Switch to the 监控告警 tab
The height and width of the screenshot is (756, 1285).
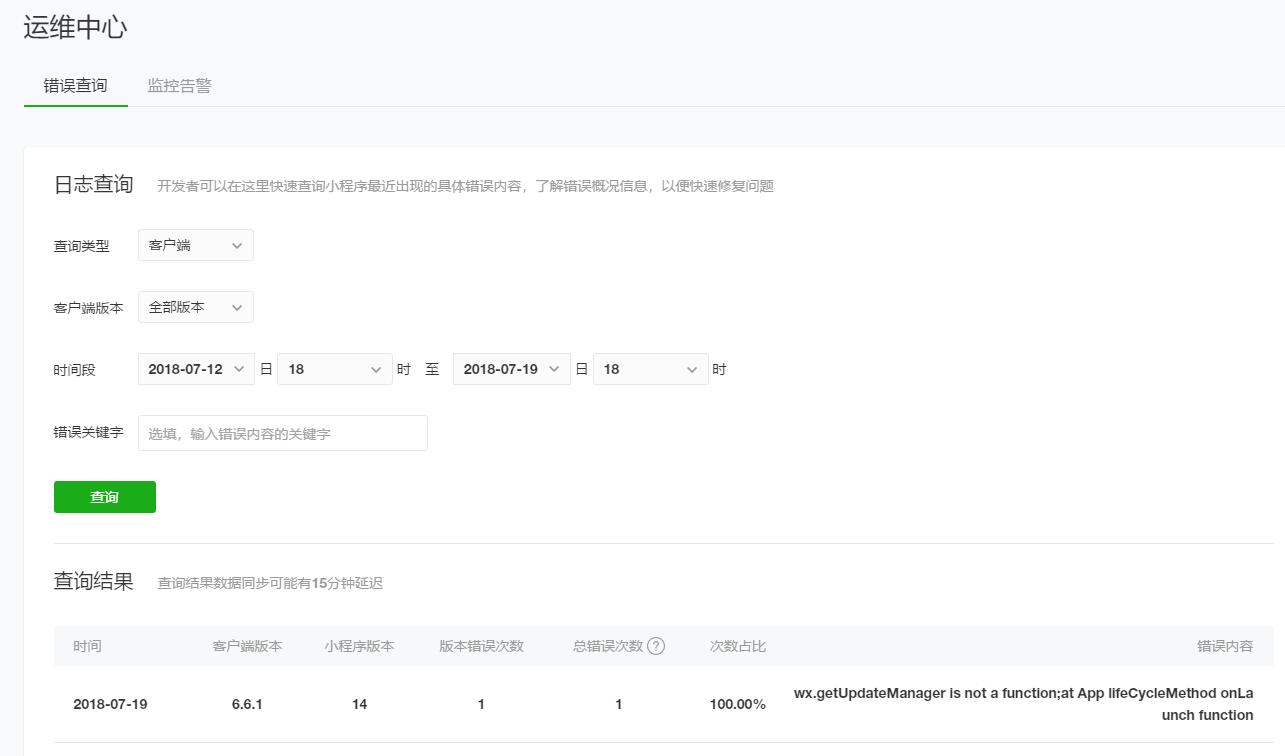178,85
